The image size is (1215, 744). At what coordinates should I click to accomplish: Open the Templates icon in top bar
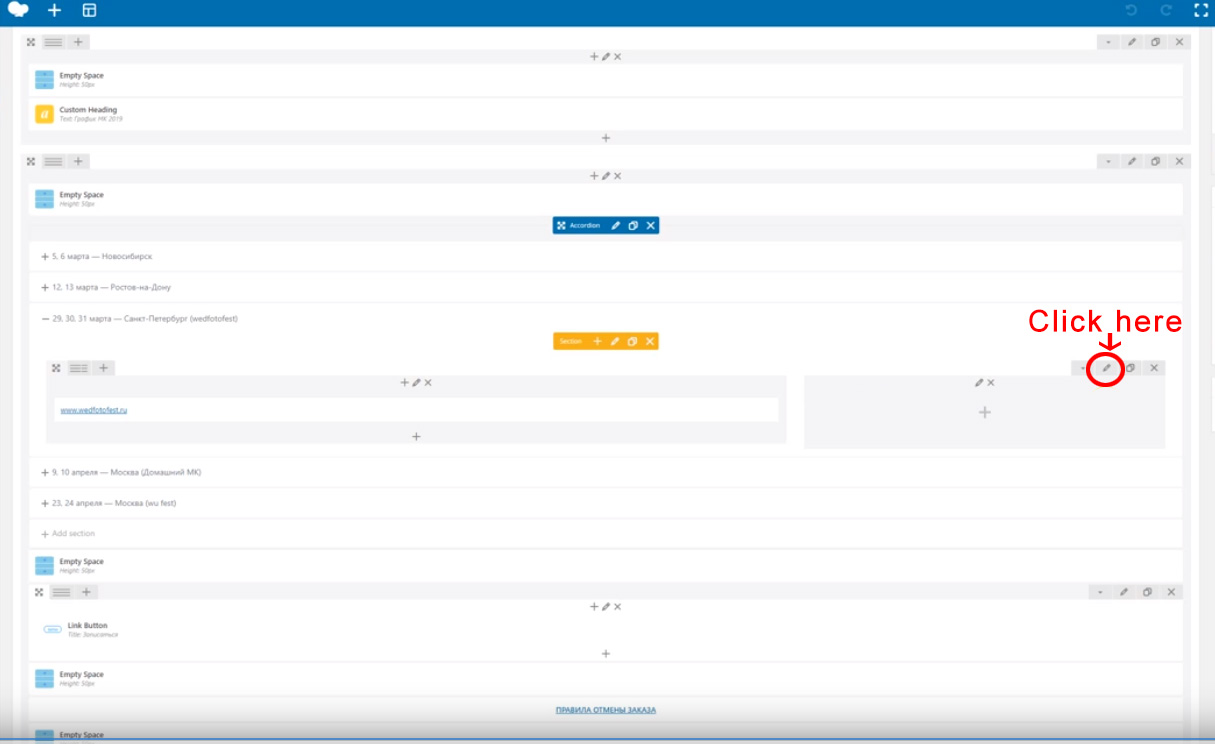click(x=89, y=11)
